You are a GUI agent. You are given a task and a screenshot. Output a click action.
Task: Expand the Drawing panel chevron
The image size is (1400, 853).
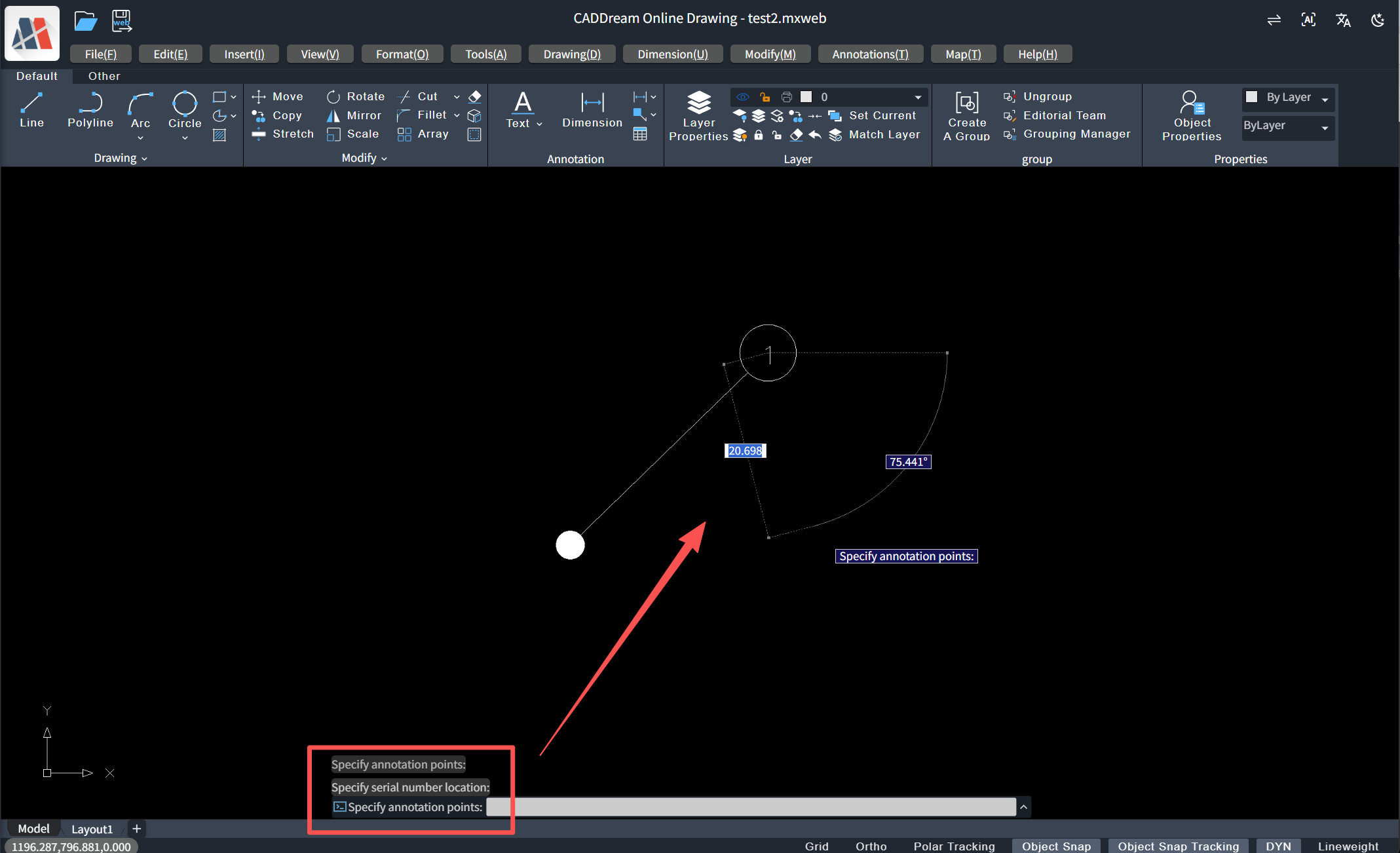(x=144, y=159)
